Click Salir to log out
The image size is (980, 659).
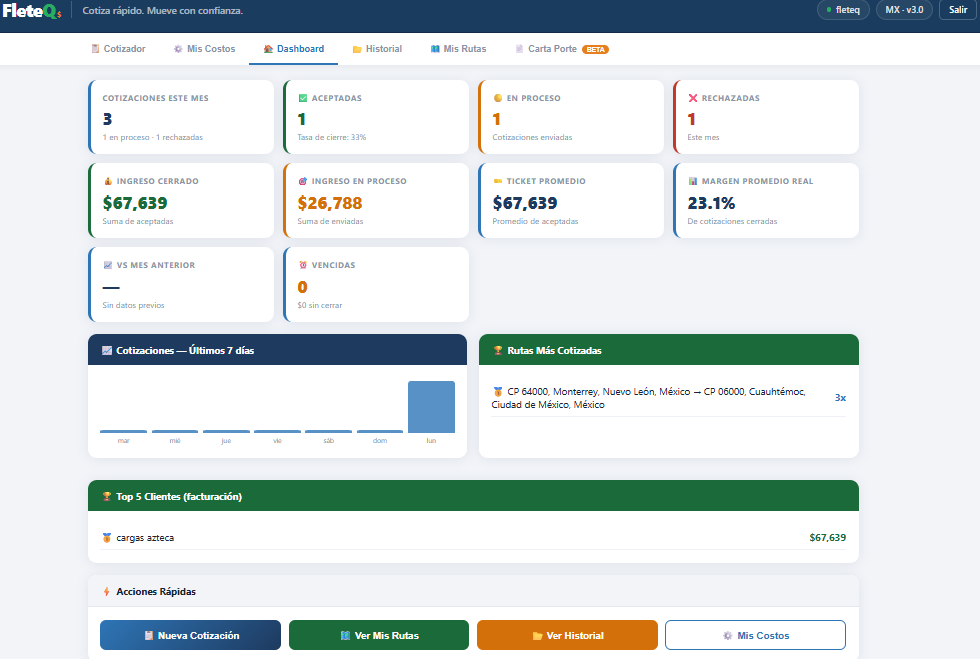[x=957, y=11]
